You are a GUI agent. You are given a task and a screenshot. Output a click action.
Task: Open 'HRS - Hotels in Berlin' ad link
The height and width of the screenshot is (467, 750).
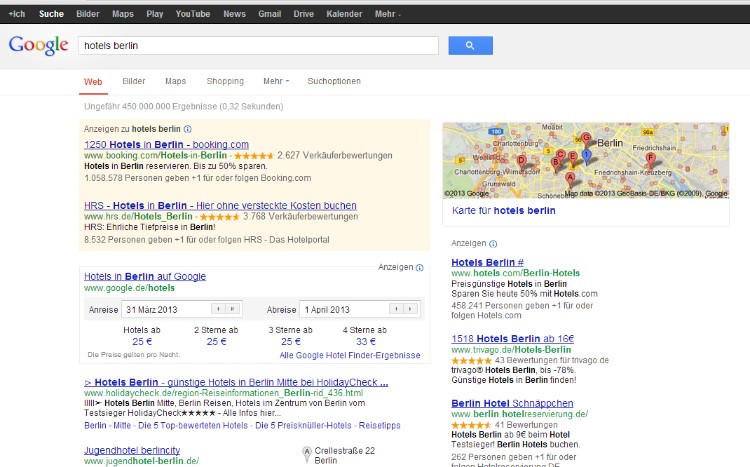pos(220,206)
